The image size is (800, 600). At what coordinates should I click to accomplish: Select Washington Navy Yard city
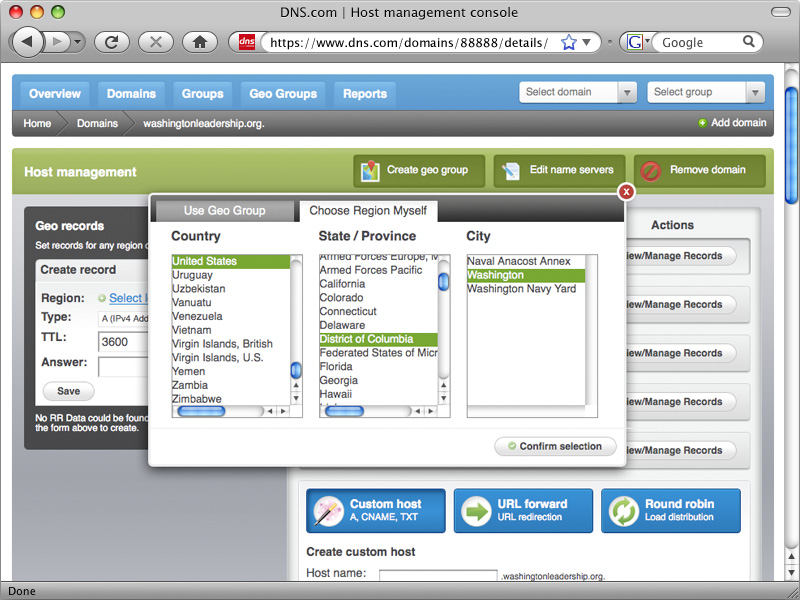pos(526,289)
